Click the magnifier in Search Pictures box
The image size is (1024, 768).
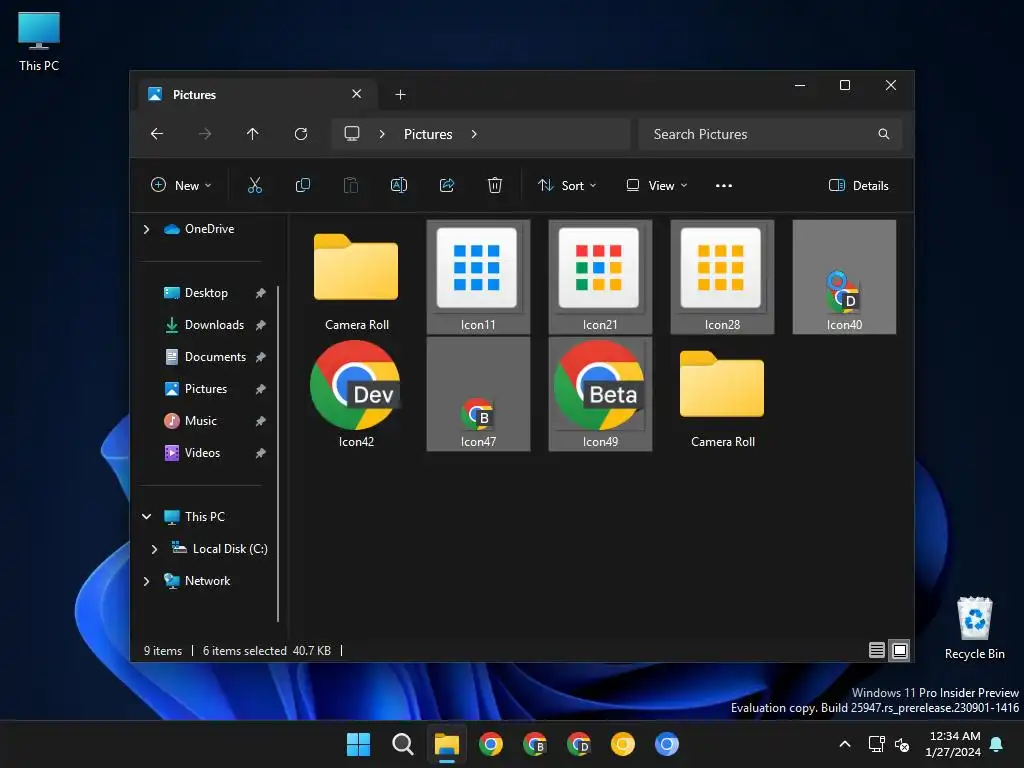884,134
